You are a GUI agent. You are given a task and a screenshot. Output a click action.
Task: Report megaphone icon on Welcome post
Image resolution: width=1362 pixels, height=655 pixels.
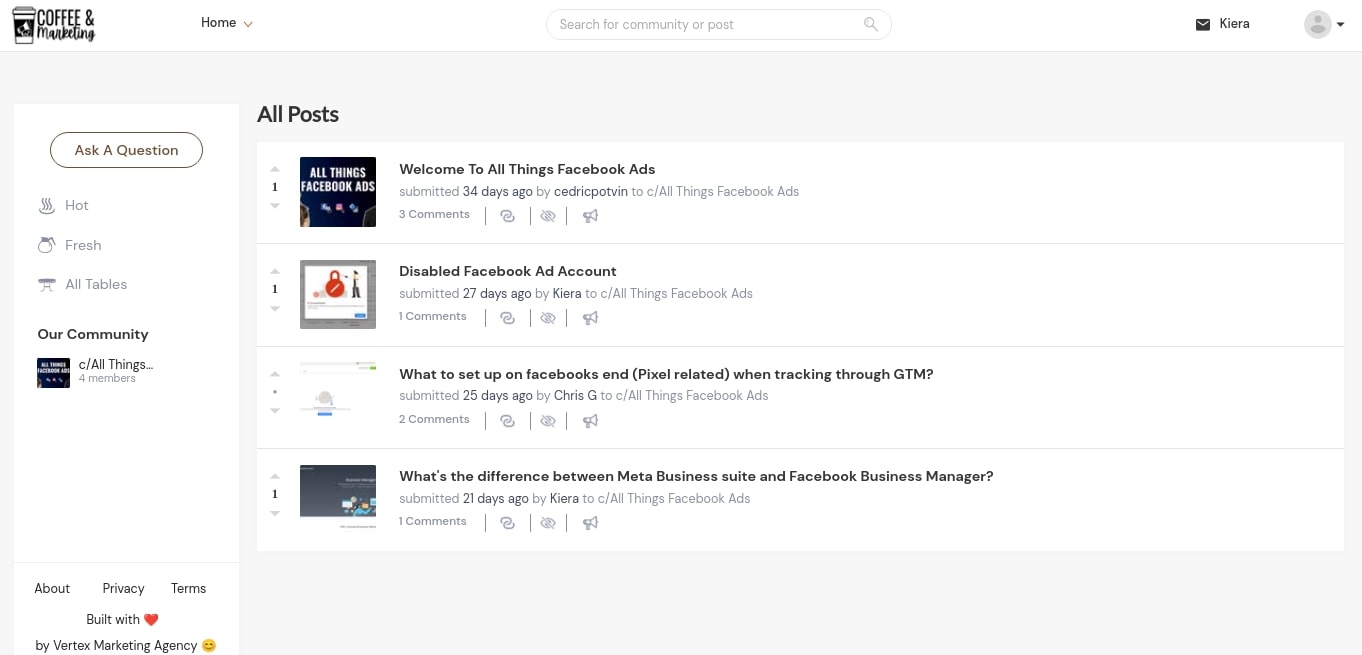click(591, 216)
